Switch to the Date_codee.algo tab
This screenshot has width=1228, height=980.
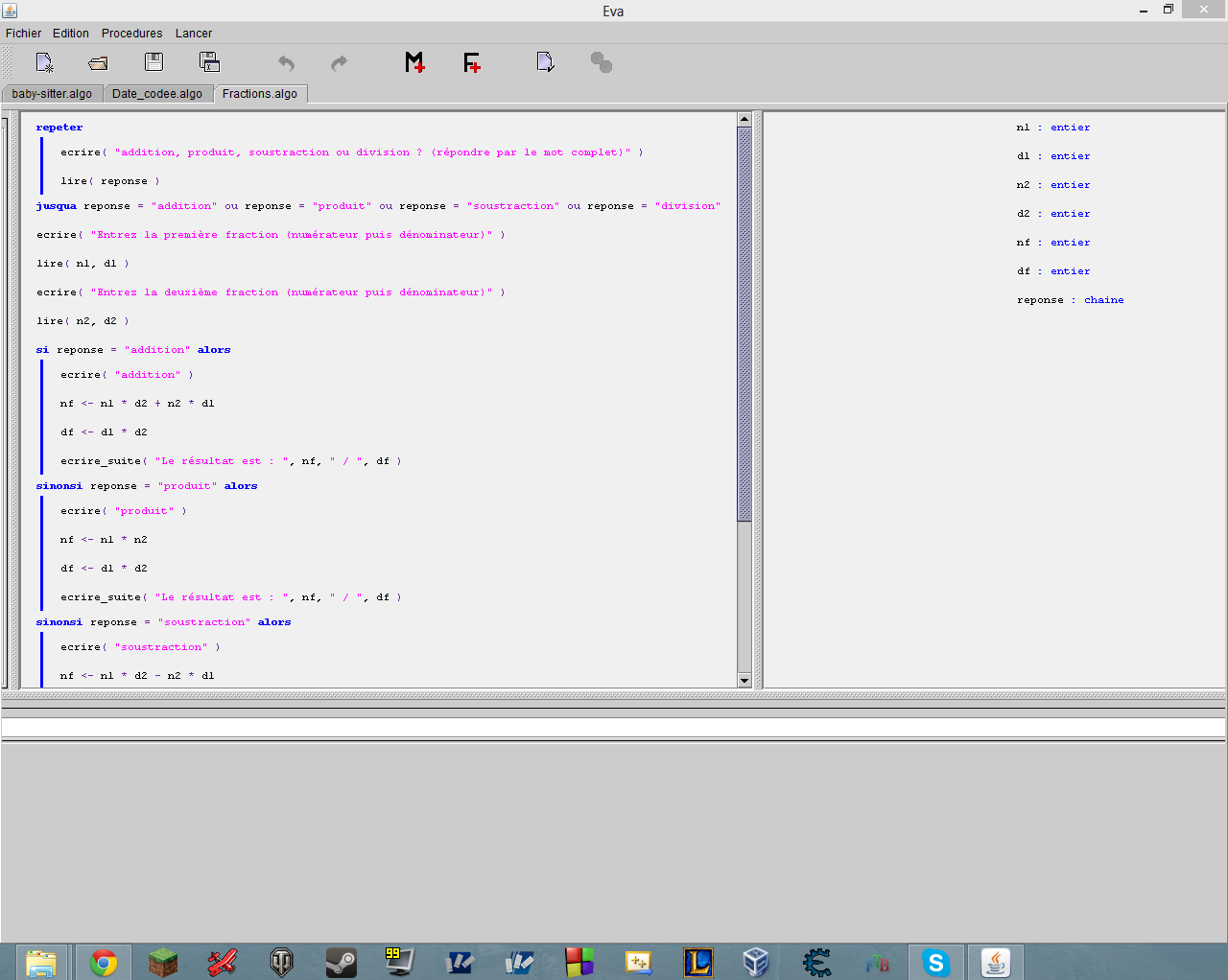coord(157,94)
